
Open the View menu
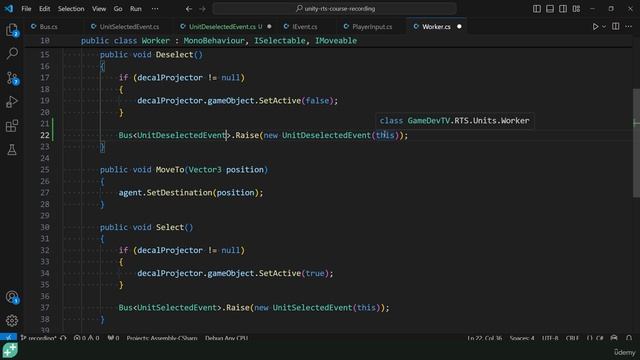[x=99, y=9]
